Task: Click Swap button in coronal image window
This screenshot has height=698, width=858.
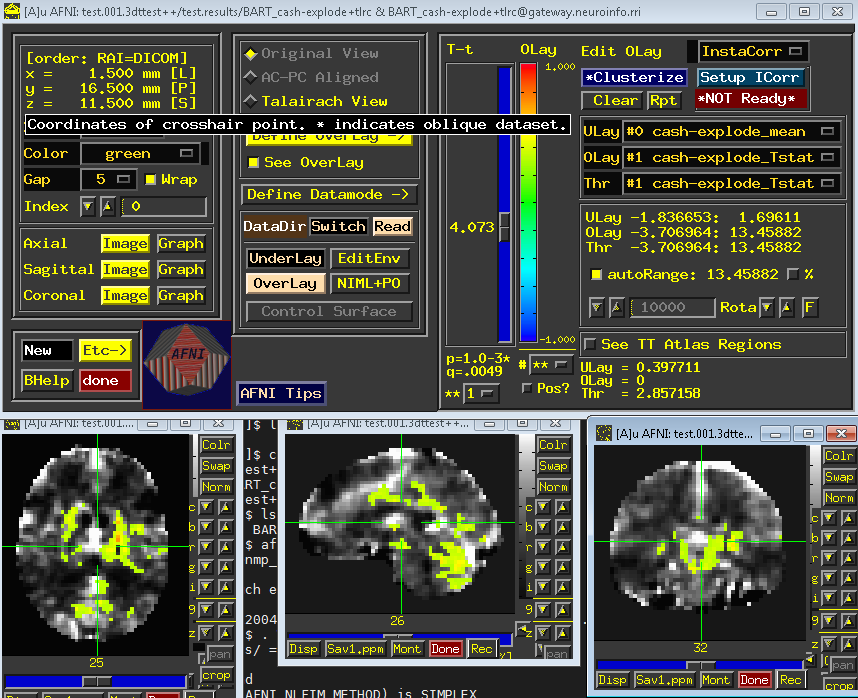Action: [x=838, y=476]
